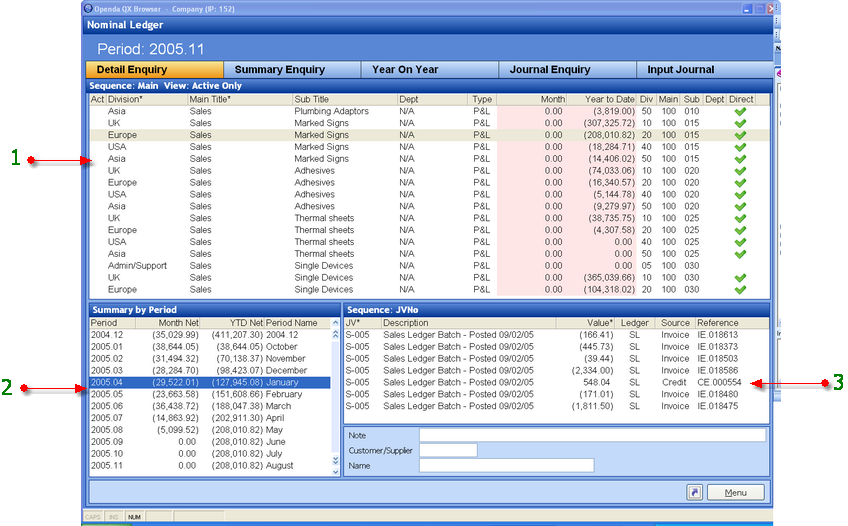Click the Name input field
The height and width of the screenshot is (526, 848).
506,465
